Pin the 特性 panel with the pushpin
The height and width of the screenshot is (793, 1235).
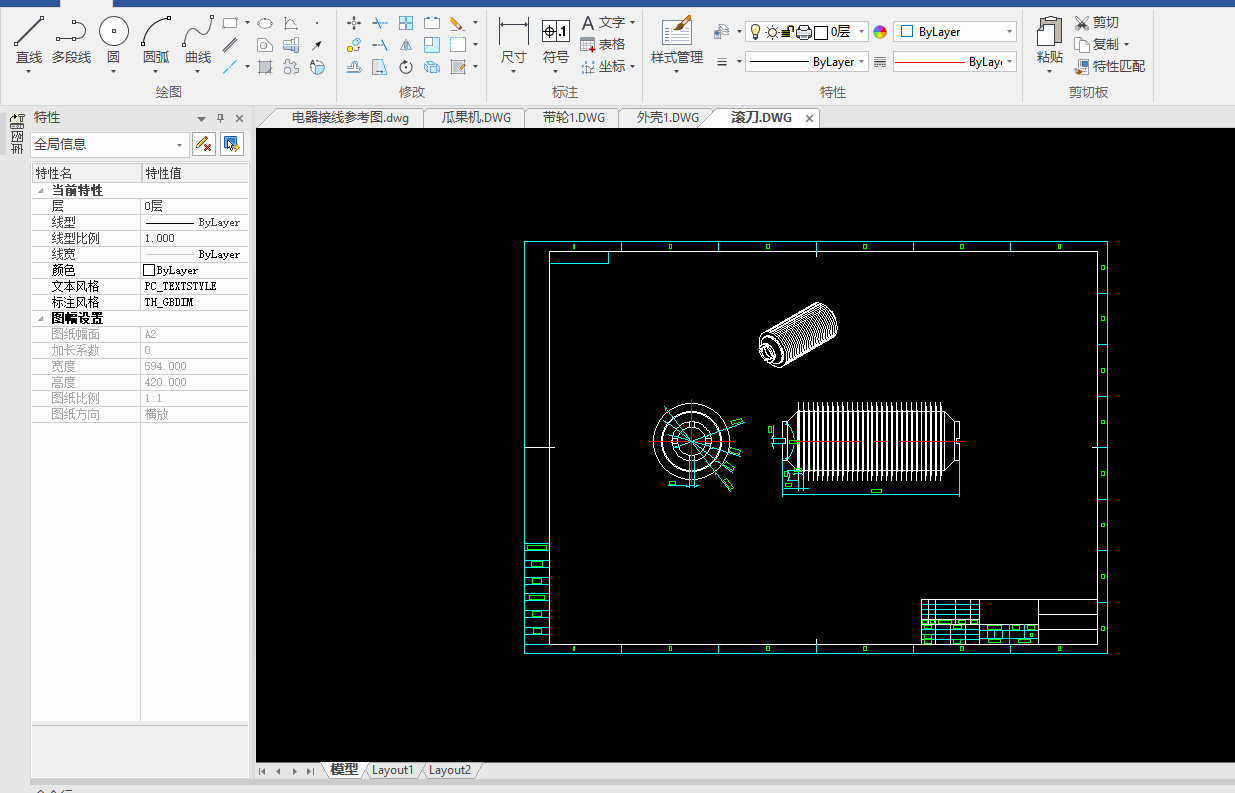(x=221, y=118)
